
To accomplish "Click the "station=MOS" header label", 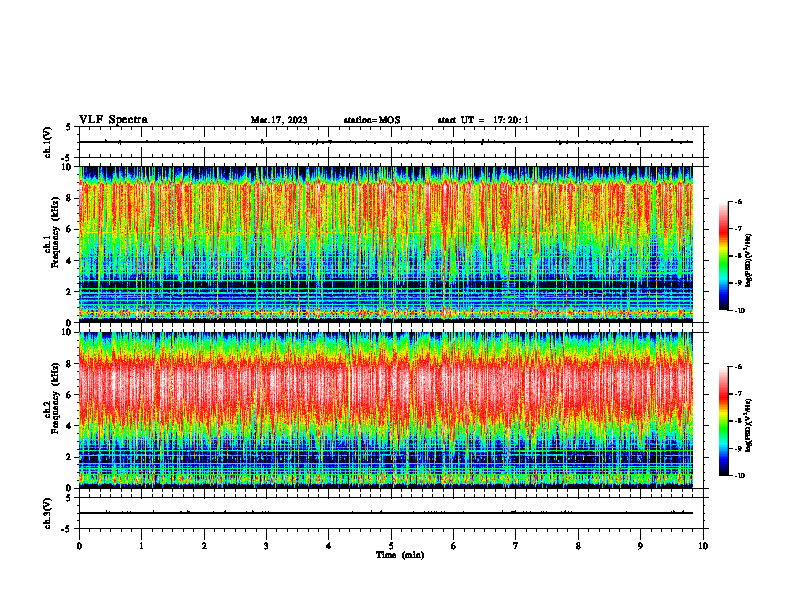I will [372, 120].
